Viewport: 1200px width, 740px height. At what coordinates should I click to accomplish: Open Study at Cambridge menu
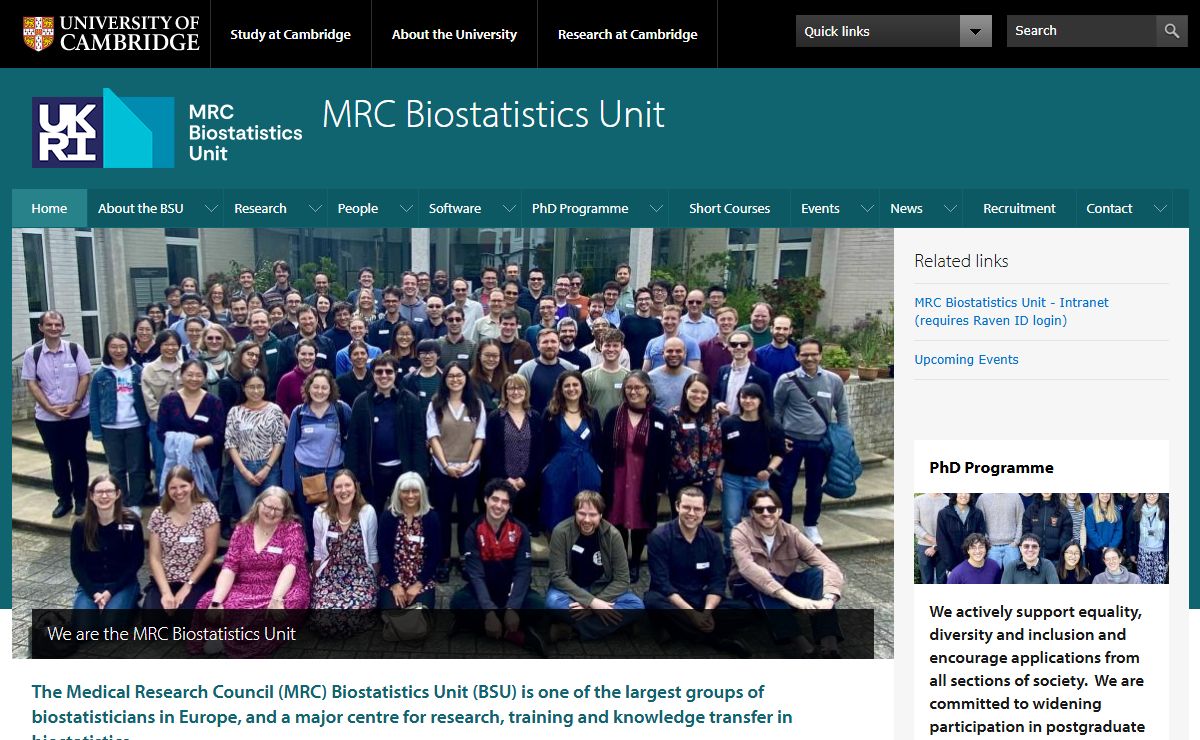(290, 34)
